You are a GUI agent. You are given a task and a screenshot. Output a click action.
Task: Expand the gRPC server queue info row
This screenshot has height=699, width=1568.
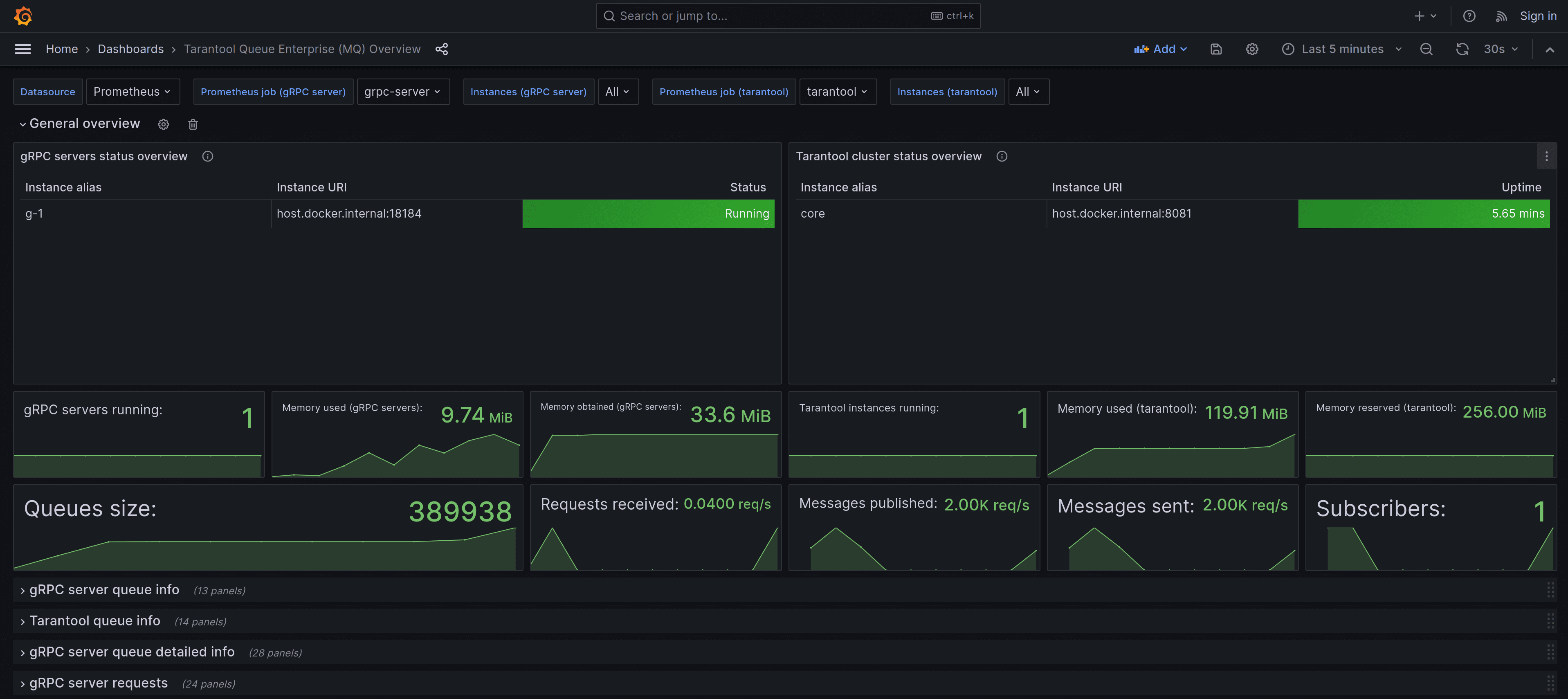pos(99,590)
